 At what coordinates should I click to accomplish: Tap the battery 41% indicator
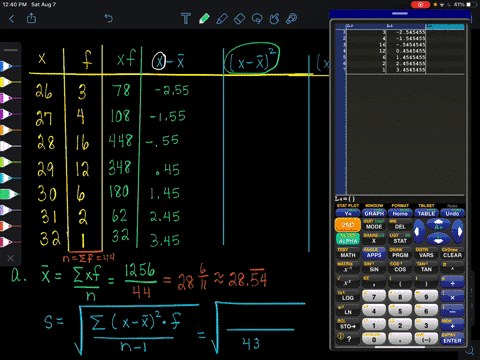pyautogui.click(x=465, y=5)
